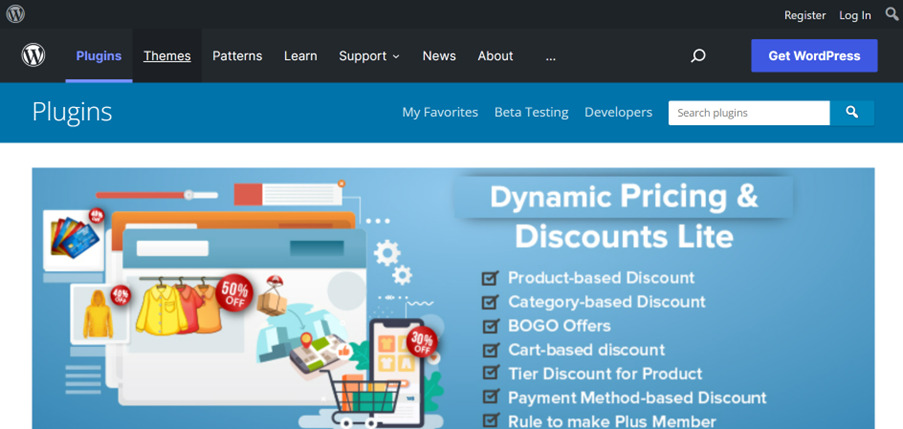Screen dimensions: 903x429
Task: Click the WordPress admin bar logo
Action: click(x=15, y=14)
